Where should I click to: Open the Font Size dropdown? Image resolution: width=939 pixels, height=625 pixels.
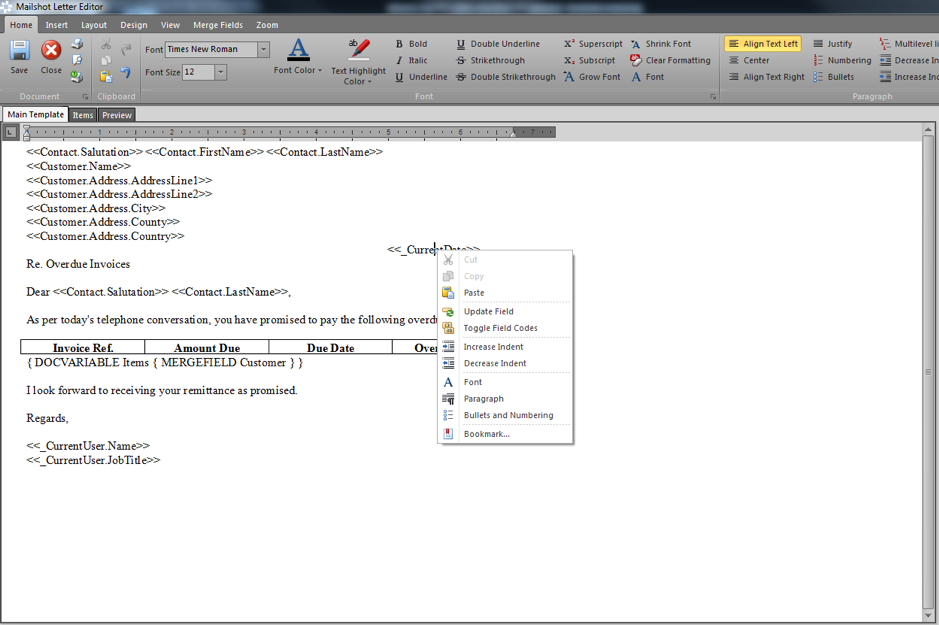click(x=220, y=71)
